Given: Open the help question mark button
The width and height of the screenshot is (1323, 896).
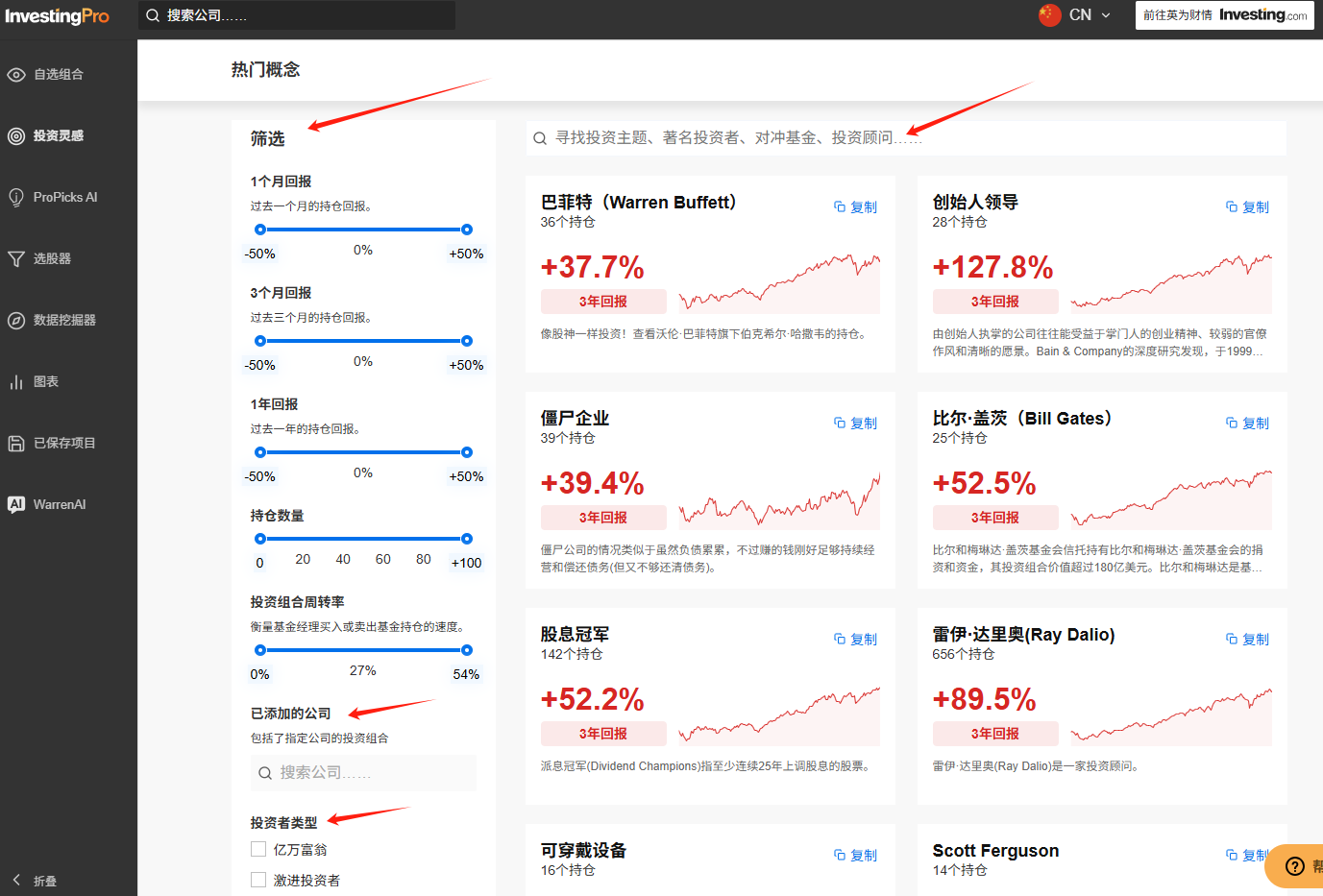Looking at the screenshot, I should tap(1294, 866).
